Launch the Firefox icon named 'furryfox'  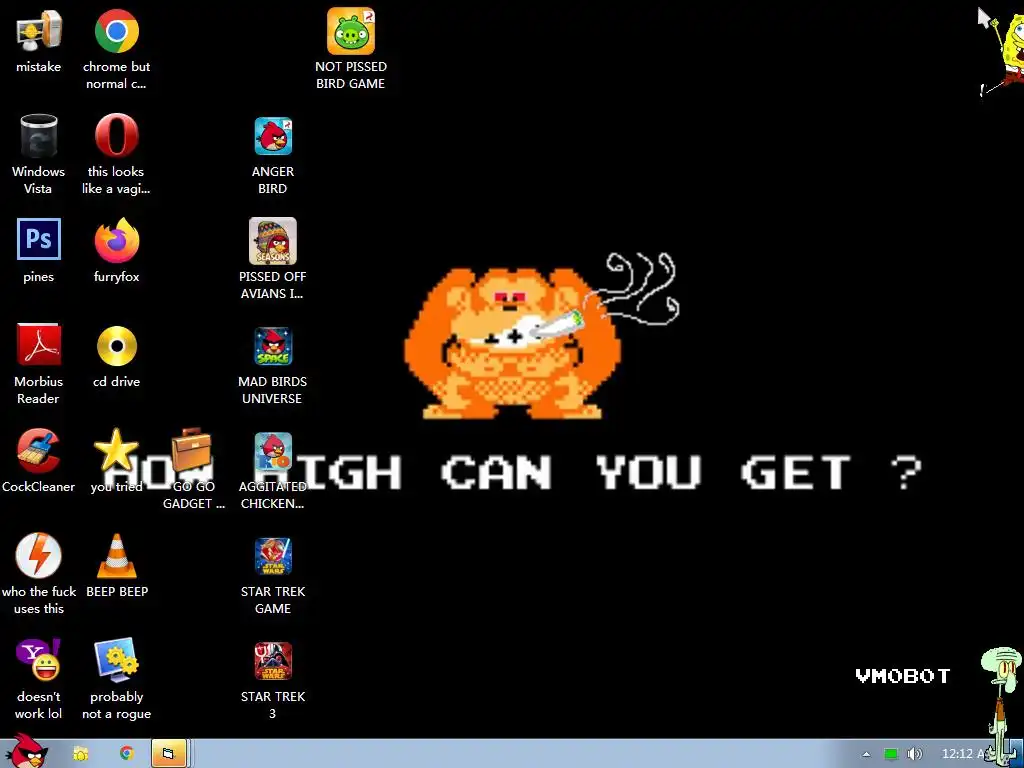(x=116, y=240)
